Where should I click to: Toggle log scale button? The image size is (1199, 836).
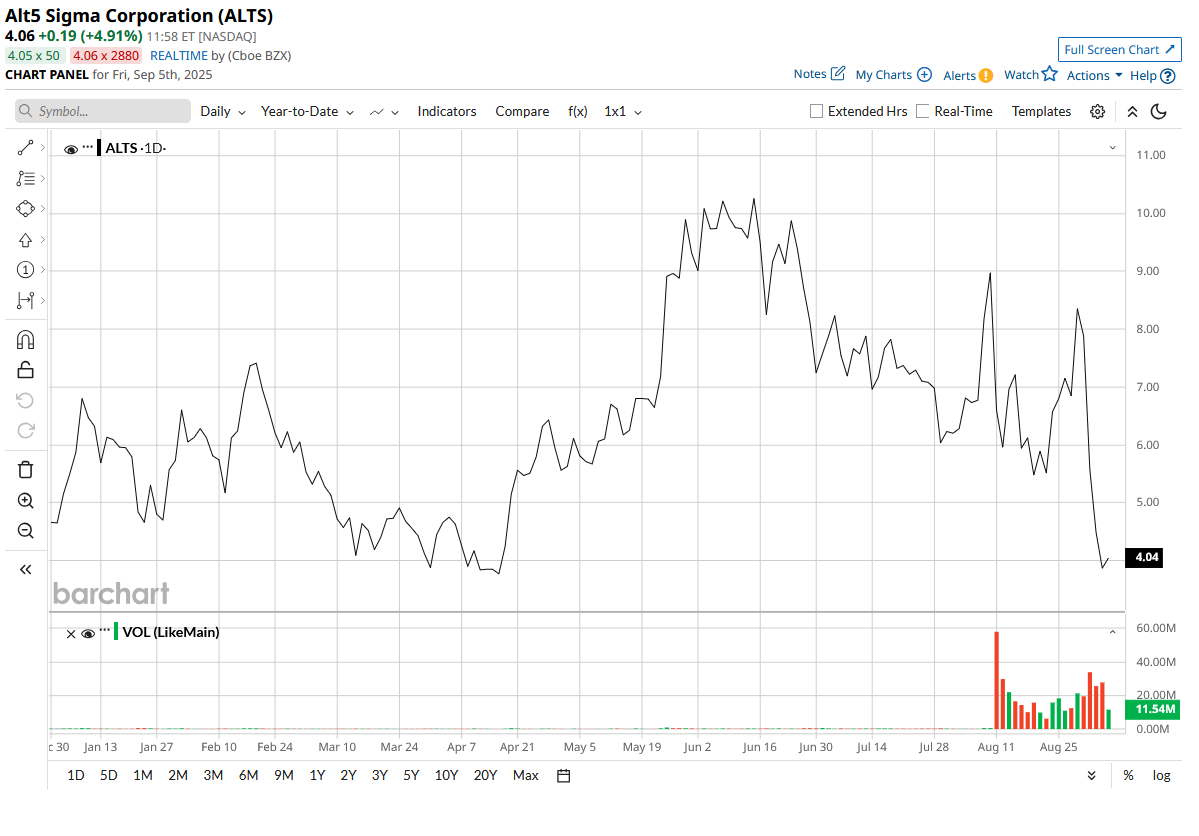1162,776
